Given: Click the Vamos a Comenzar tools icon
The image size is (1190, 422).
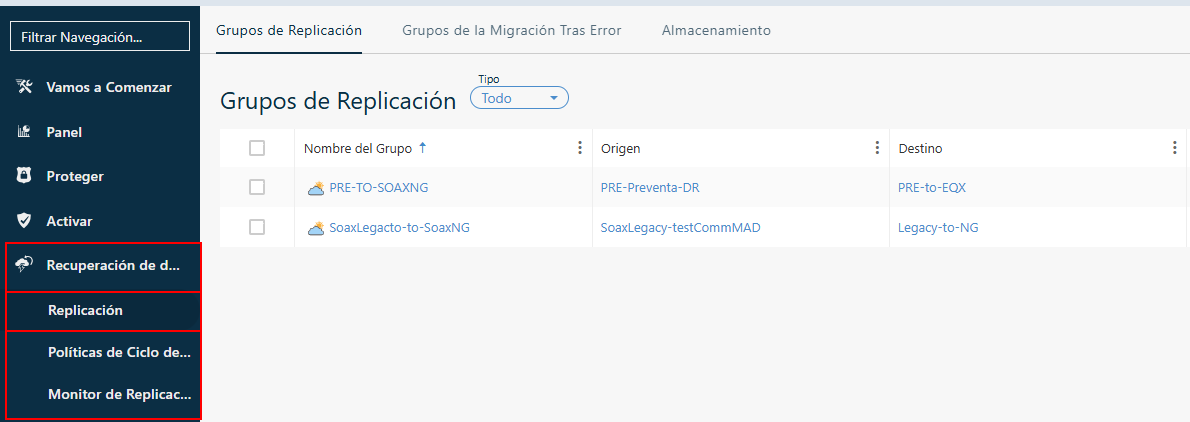Looking at the screenshot, I should coord(25,87).
